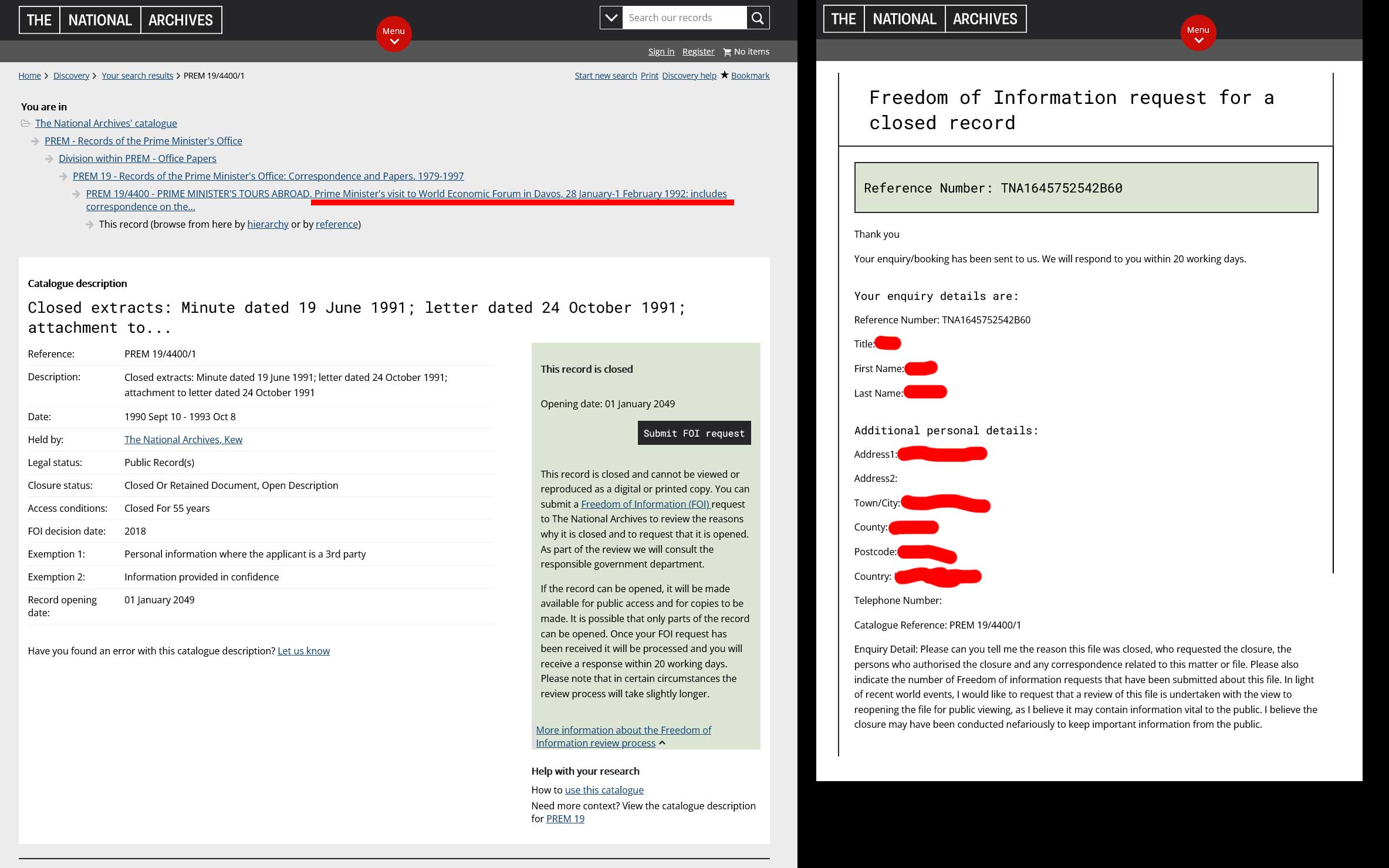Open the red Menu button on right page

(x=1198, y=33)
